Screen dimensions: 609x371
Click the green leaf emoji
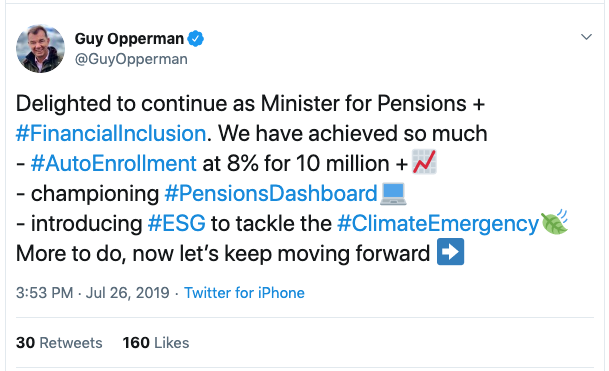coord(554,222)
